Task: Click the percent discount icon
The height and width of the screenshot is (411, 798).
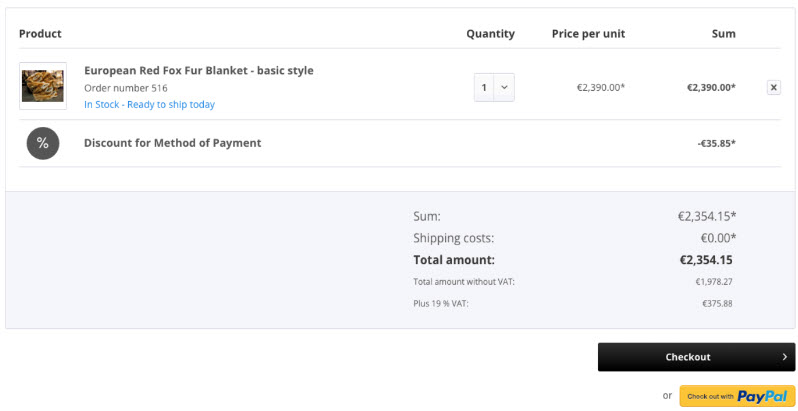Action: 43,143
